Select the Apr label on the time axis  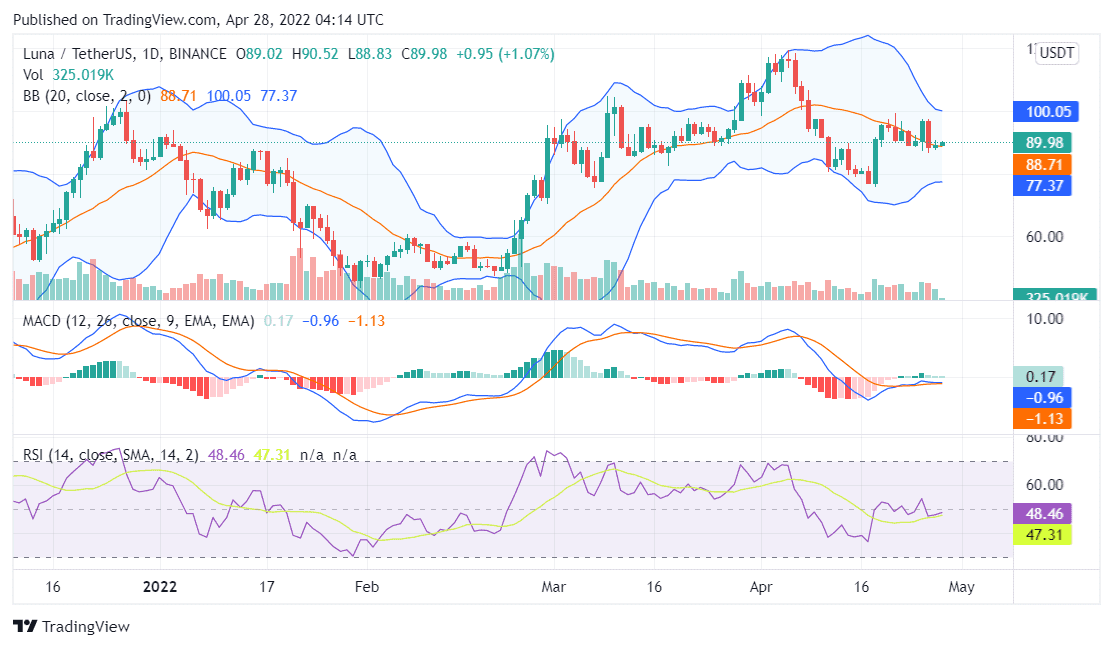(x=761, y=587)
